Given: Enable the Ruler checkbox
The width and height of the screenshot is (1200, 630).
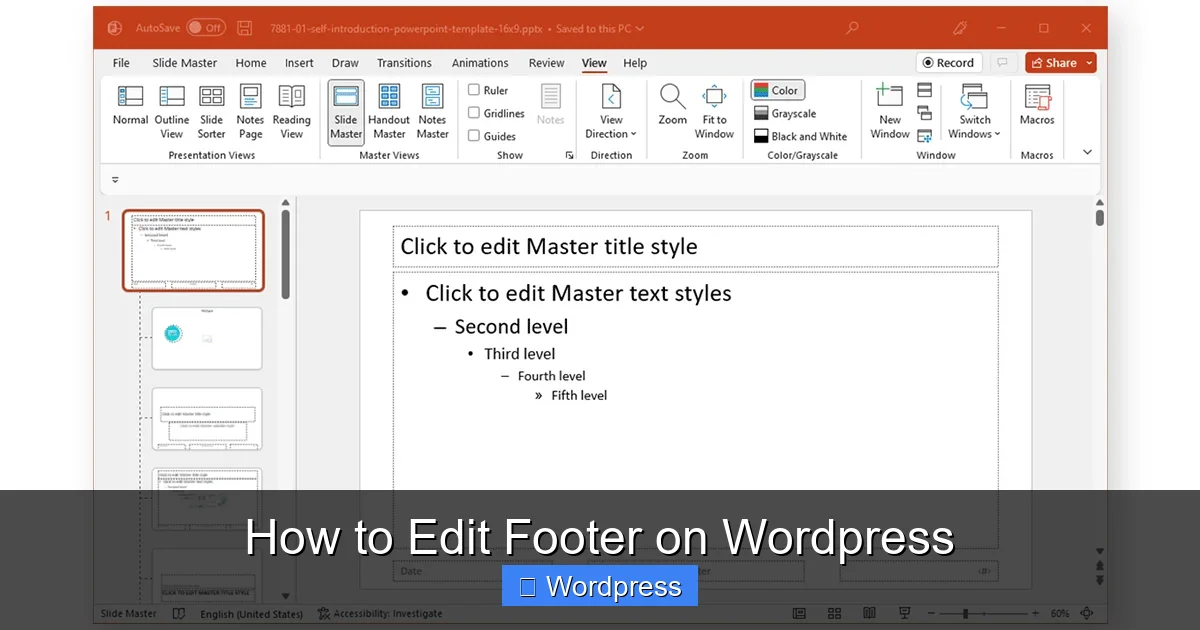Looking at the screenshot, I should (474, 89).
